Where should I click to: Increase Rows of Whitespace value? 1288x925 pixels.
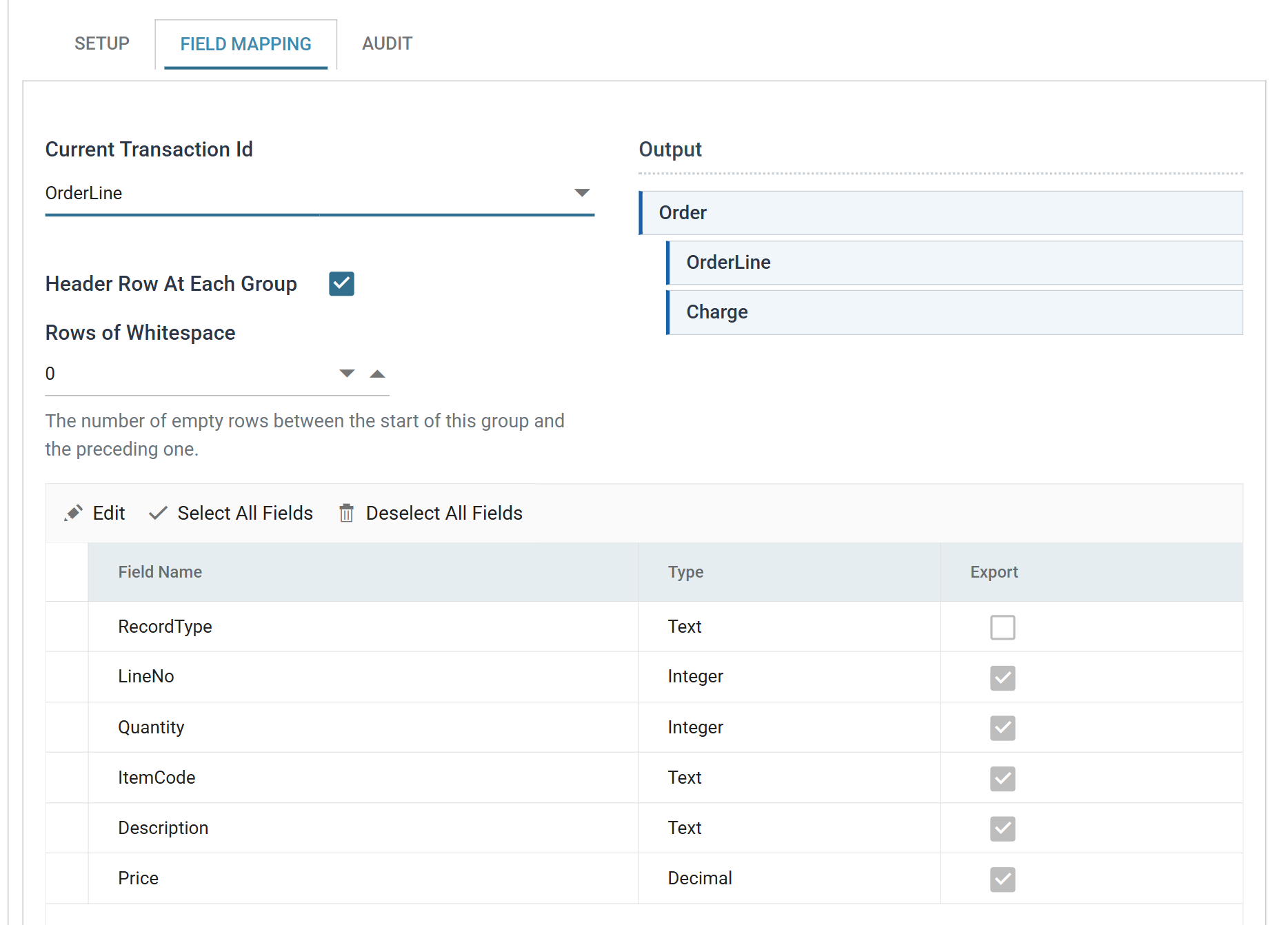coord(377,374)
